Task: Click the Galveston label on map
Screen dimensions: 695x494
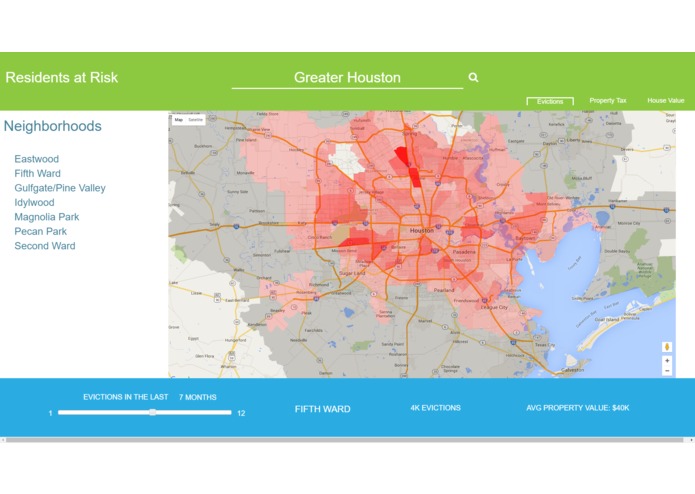Action: click(x=572, y=370)
